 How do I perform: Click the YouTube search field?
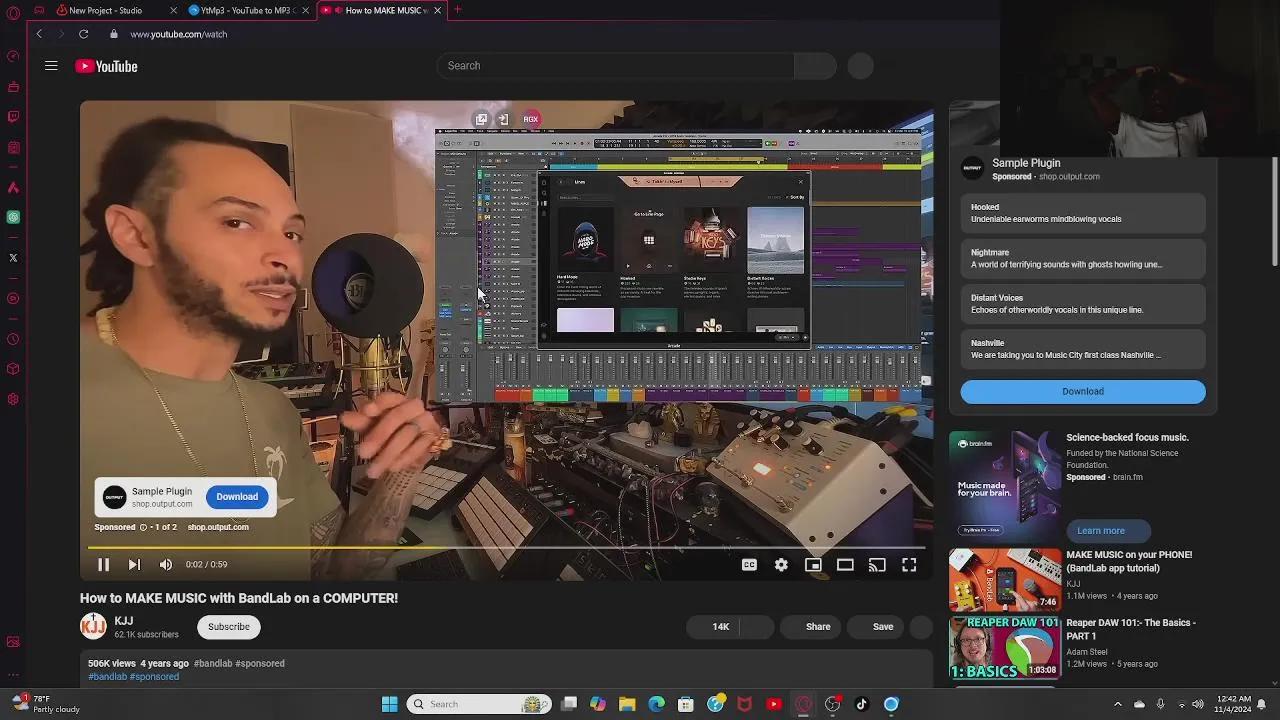[615, 66]
